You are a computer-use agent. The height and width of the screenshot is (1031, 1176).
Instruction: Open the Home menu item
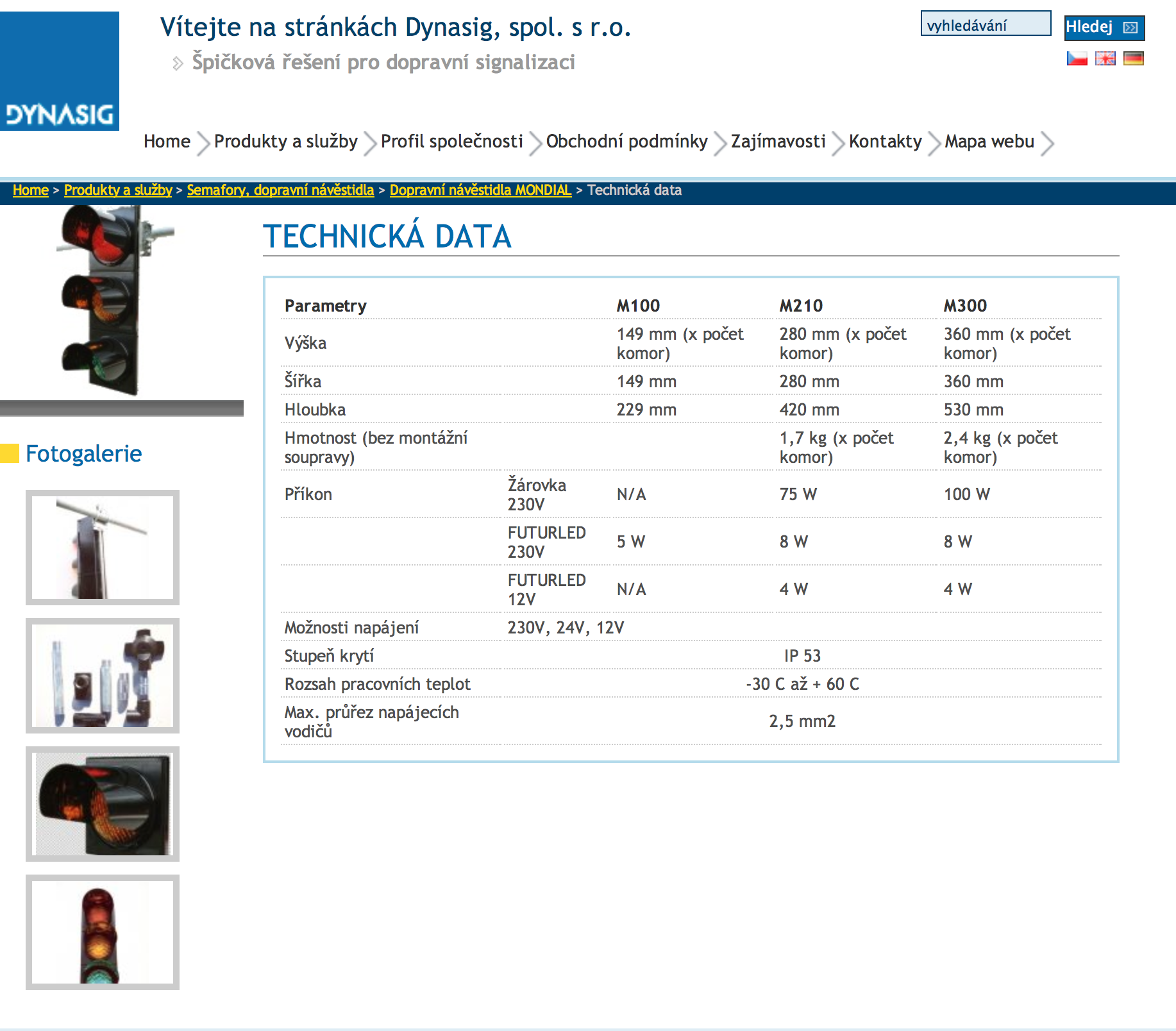[x=167, y=141]
